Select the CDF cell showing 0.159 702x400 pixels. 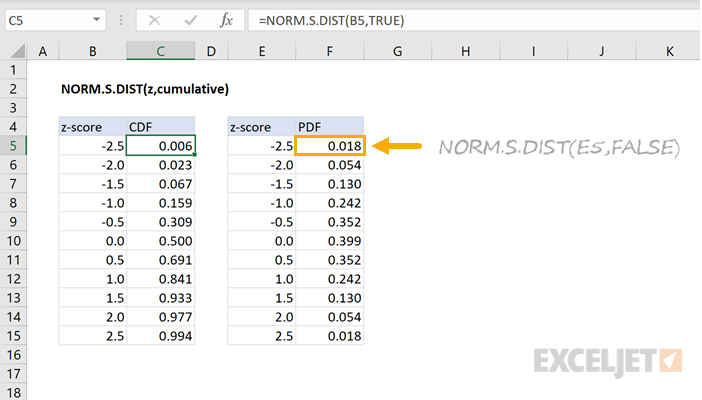(x=161, y=202)
